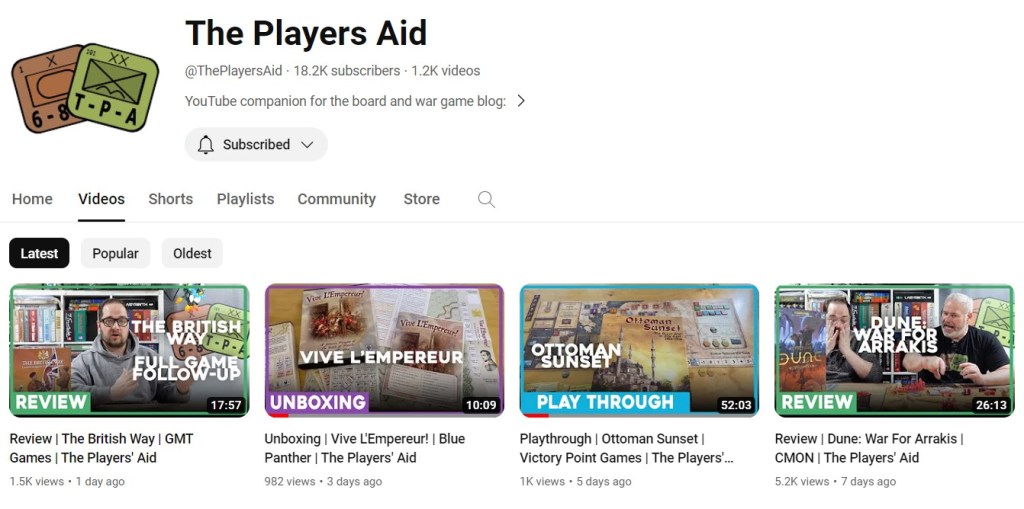Click the Review Dune War For Arrakis title link
The width and height of the screenshot is (1024, 509).
869,448
